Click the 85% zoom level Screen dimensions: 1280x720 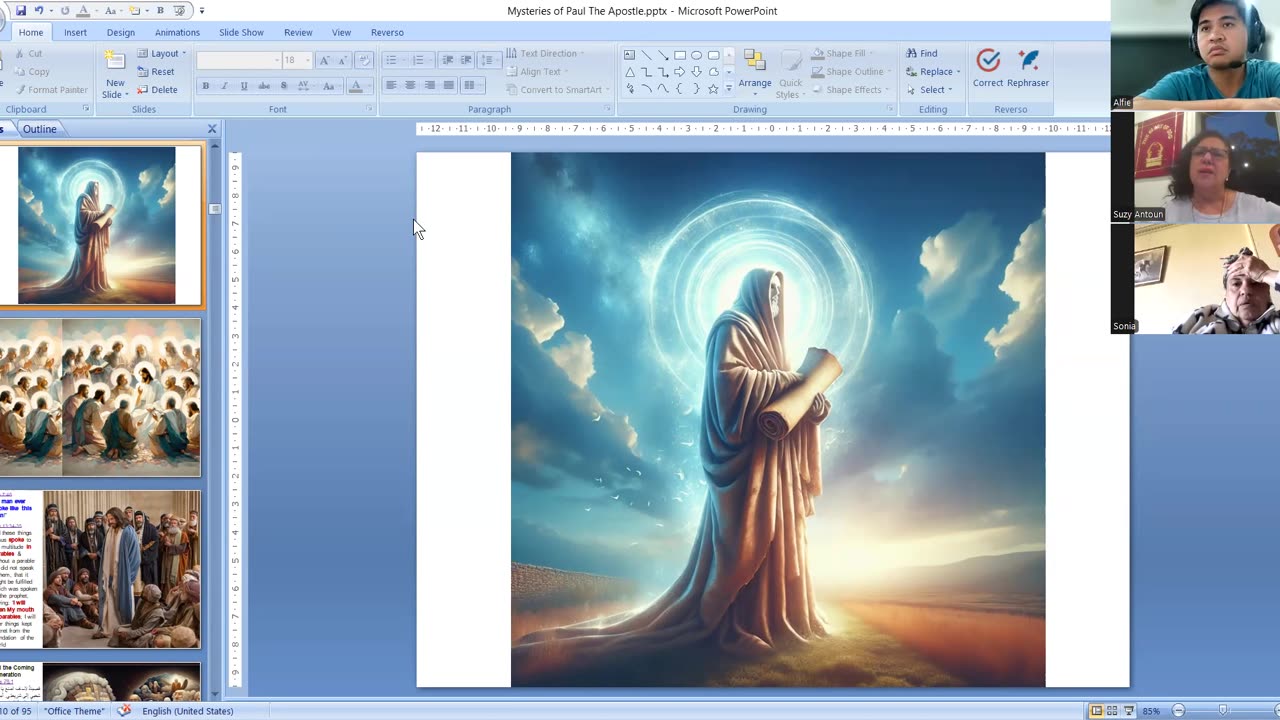point(1151,711)
